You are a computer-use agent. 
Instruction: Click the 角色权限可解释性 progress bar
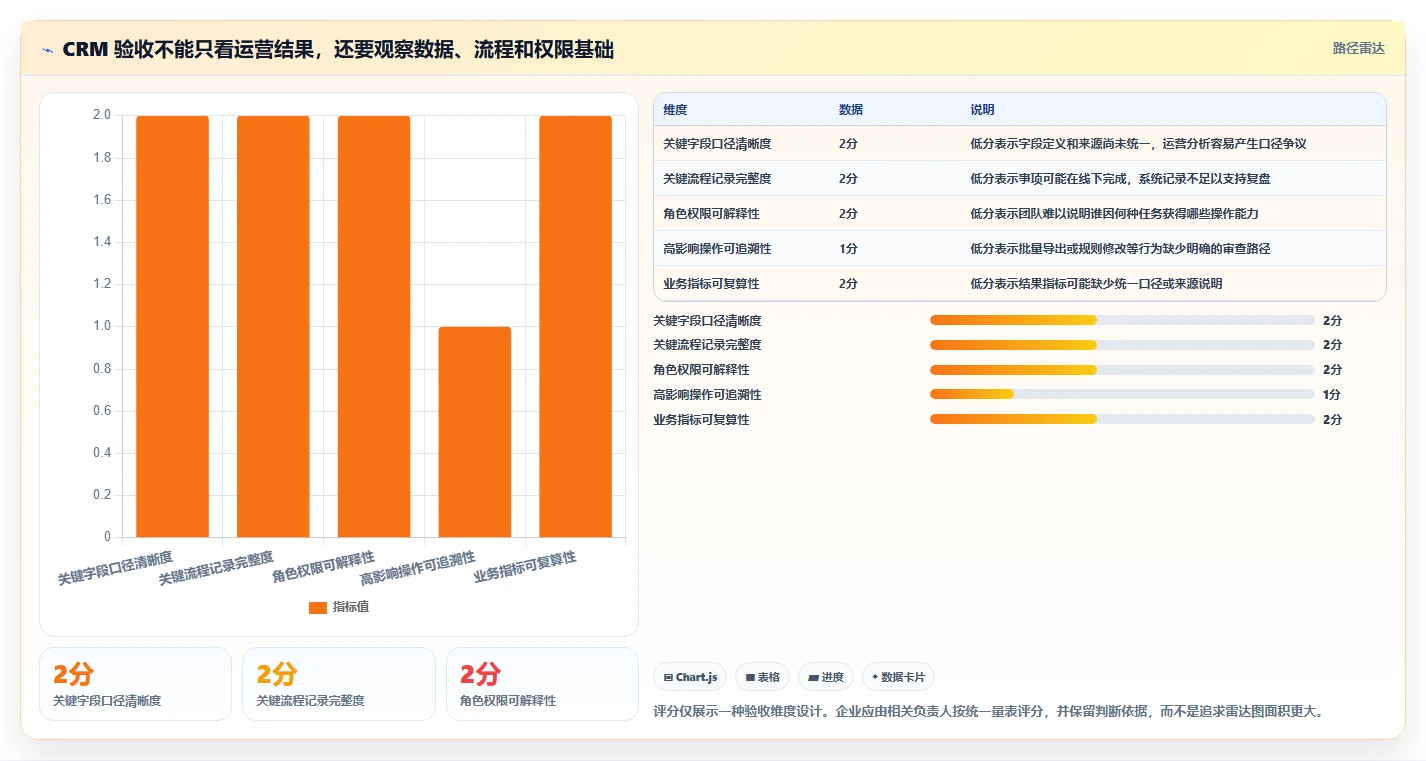(x=1122, y=369)
